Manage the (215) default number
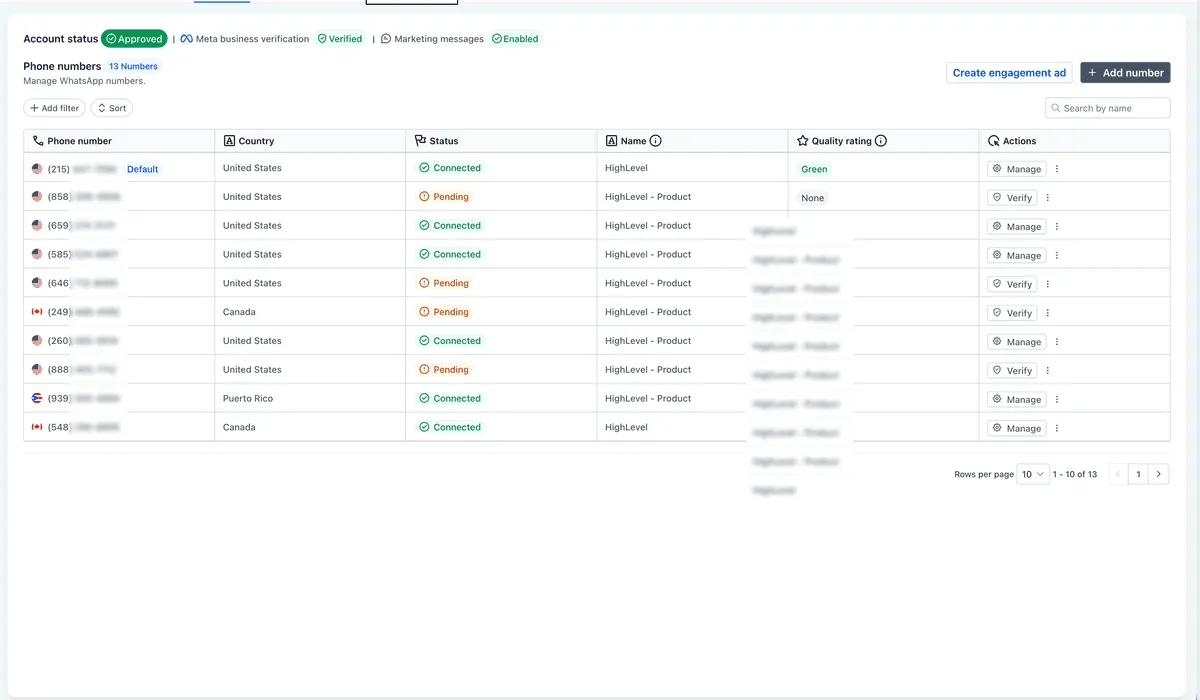Viewport: 1200px width, 700px height. (1017, 169)
